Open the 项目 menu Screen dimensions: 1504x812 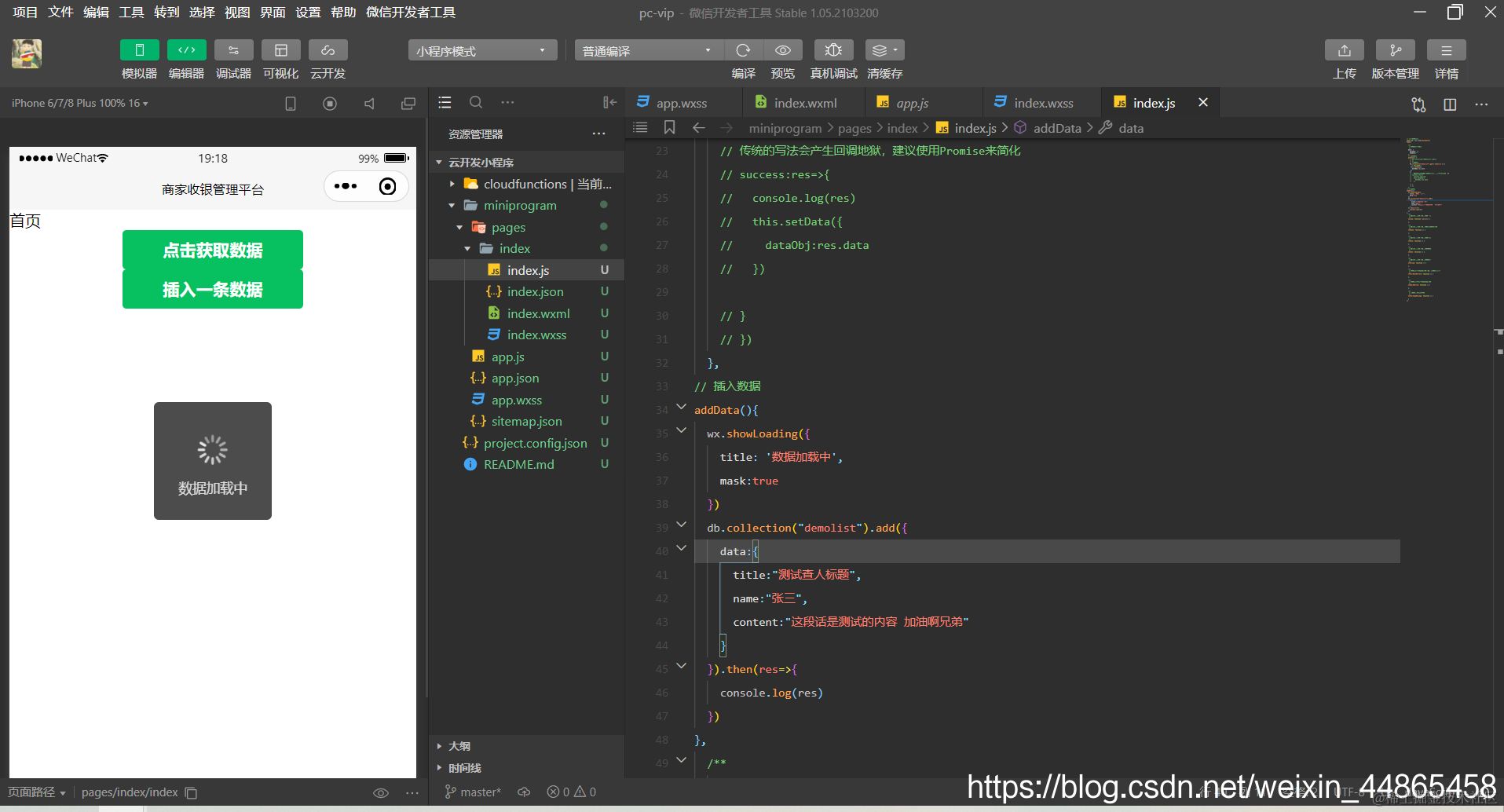25,13
